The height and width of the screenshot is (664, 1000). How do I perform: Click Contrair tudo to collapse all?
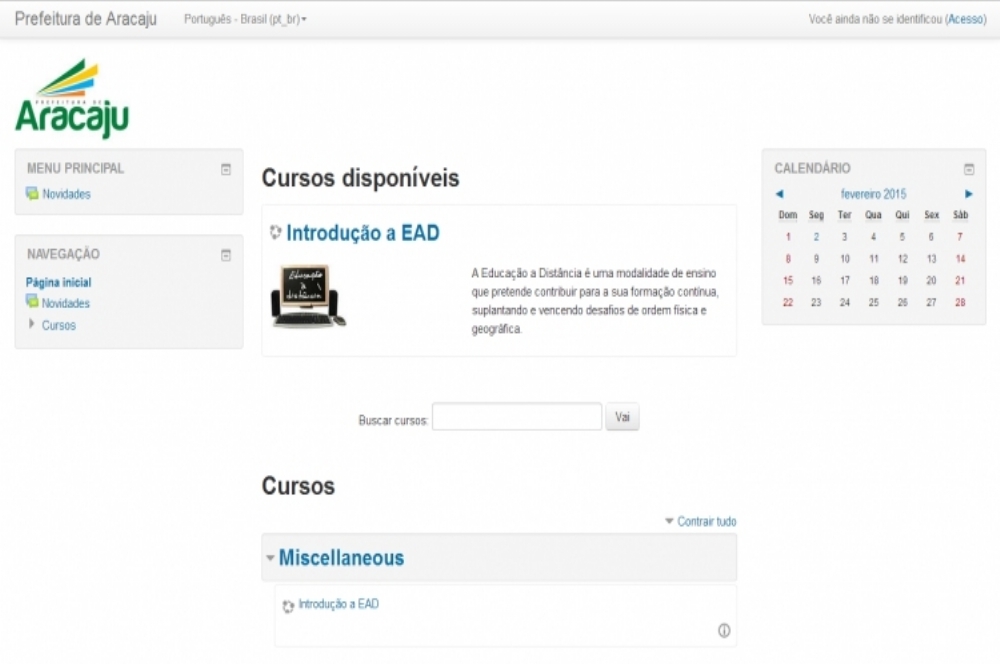pos(706,522)
